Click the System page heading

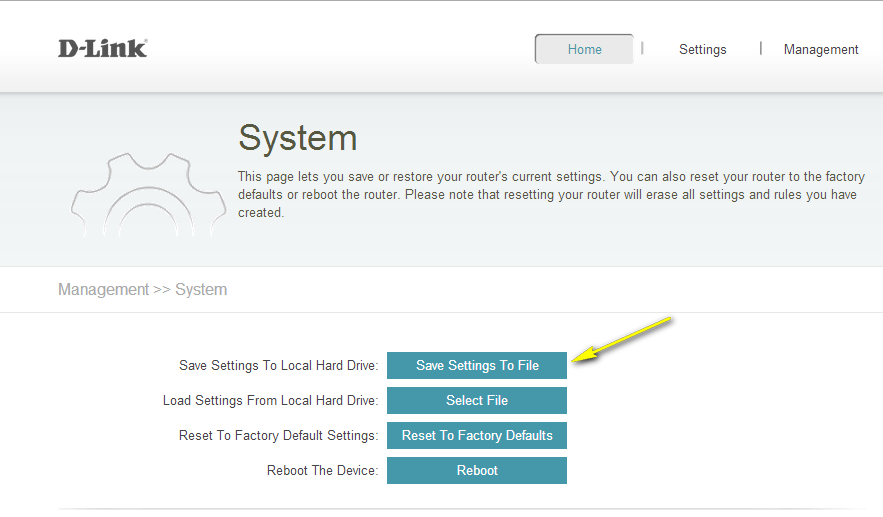click(x=297, y=138)
